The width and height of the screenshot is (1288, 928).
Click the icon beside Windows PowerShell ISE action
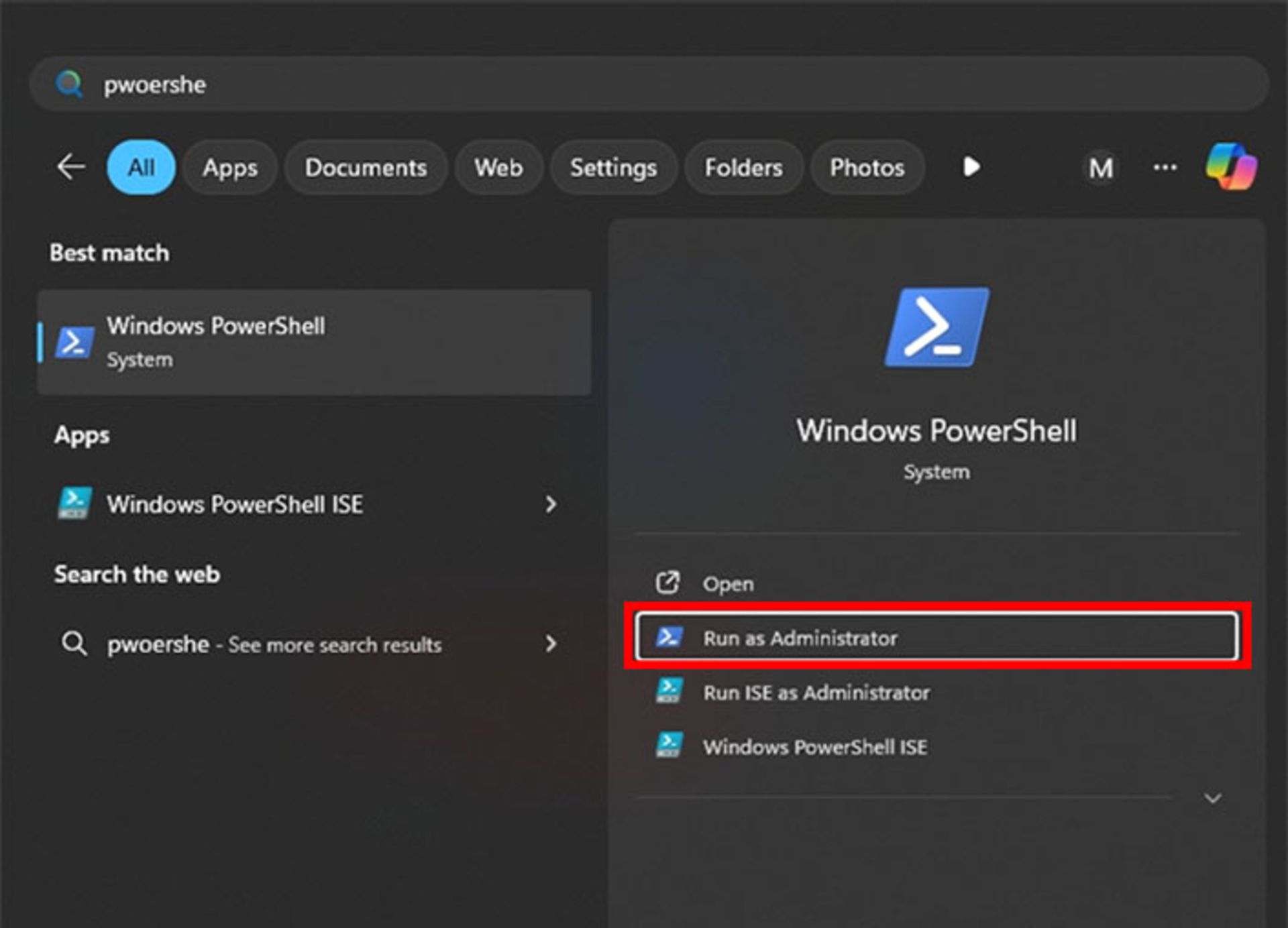tap(669, 746)
